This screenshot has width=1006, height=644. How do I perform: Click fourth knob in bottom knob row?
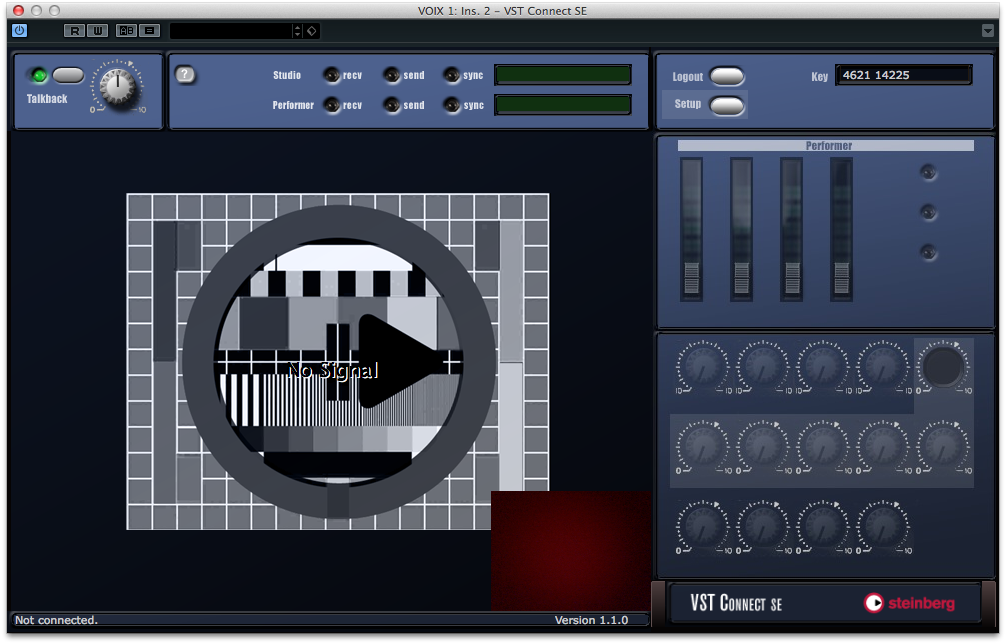coord(883,527)
